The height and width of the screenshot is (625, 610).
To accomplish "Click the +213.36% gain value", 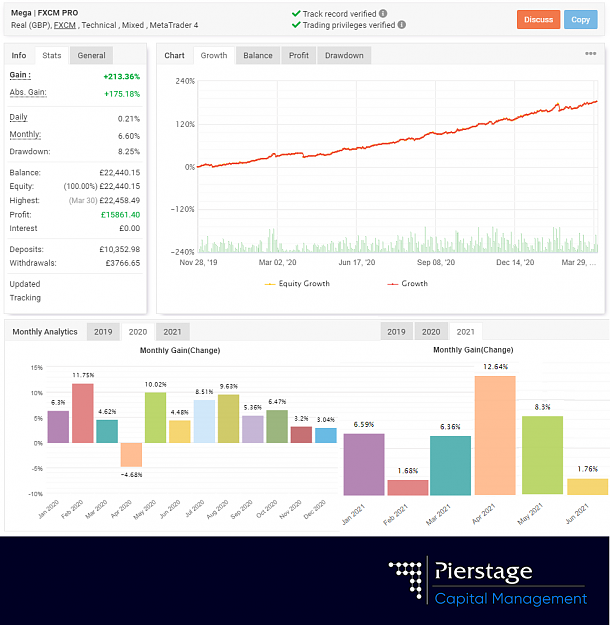I will click(122, 77).
